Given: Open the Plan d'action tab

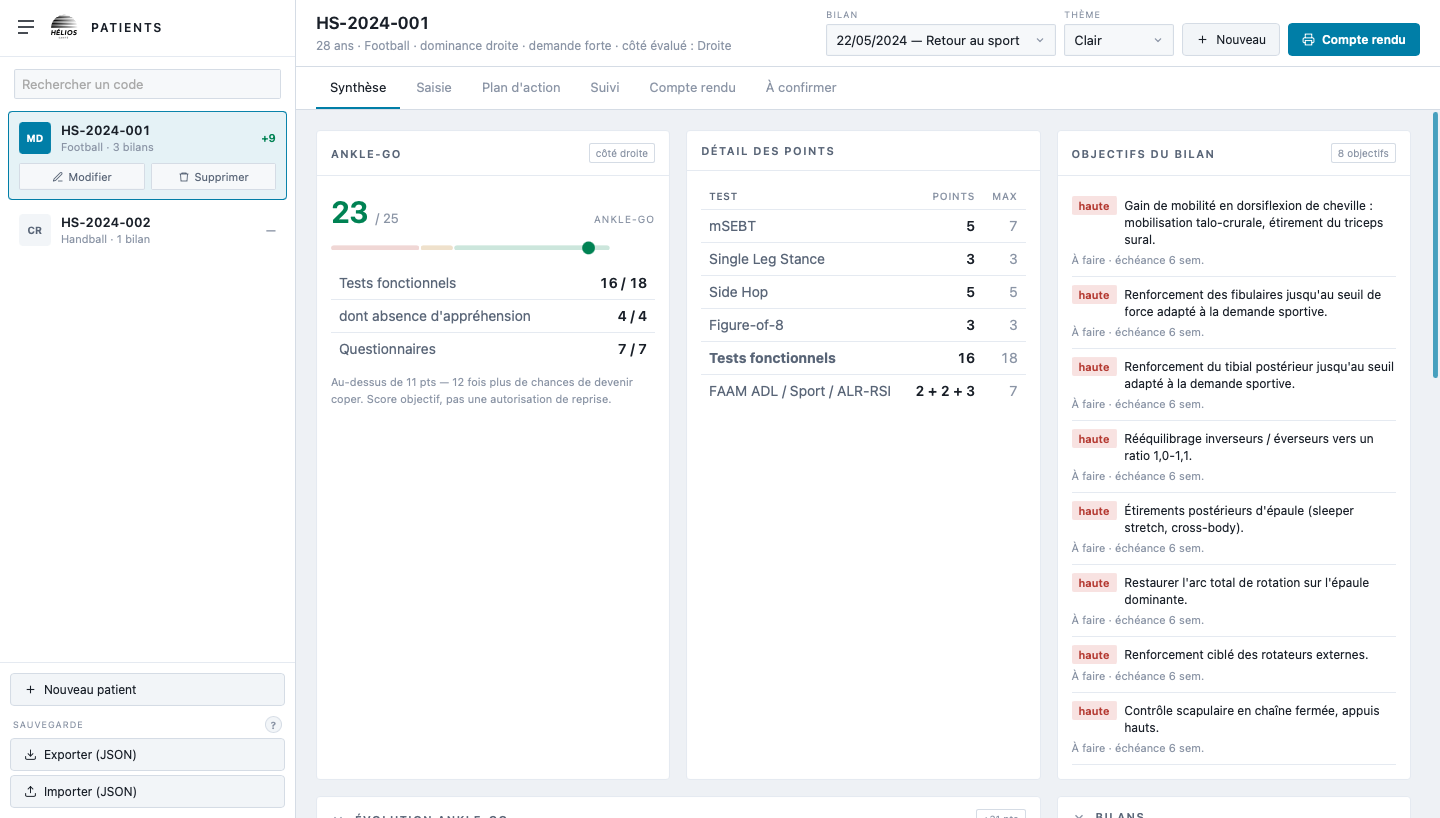Looking at the screenshot, I should pyautogui.click(x=521, y=88).
